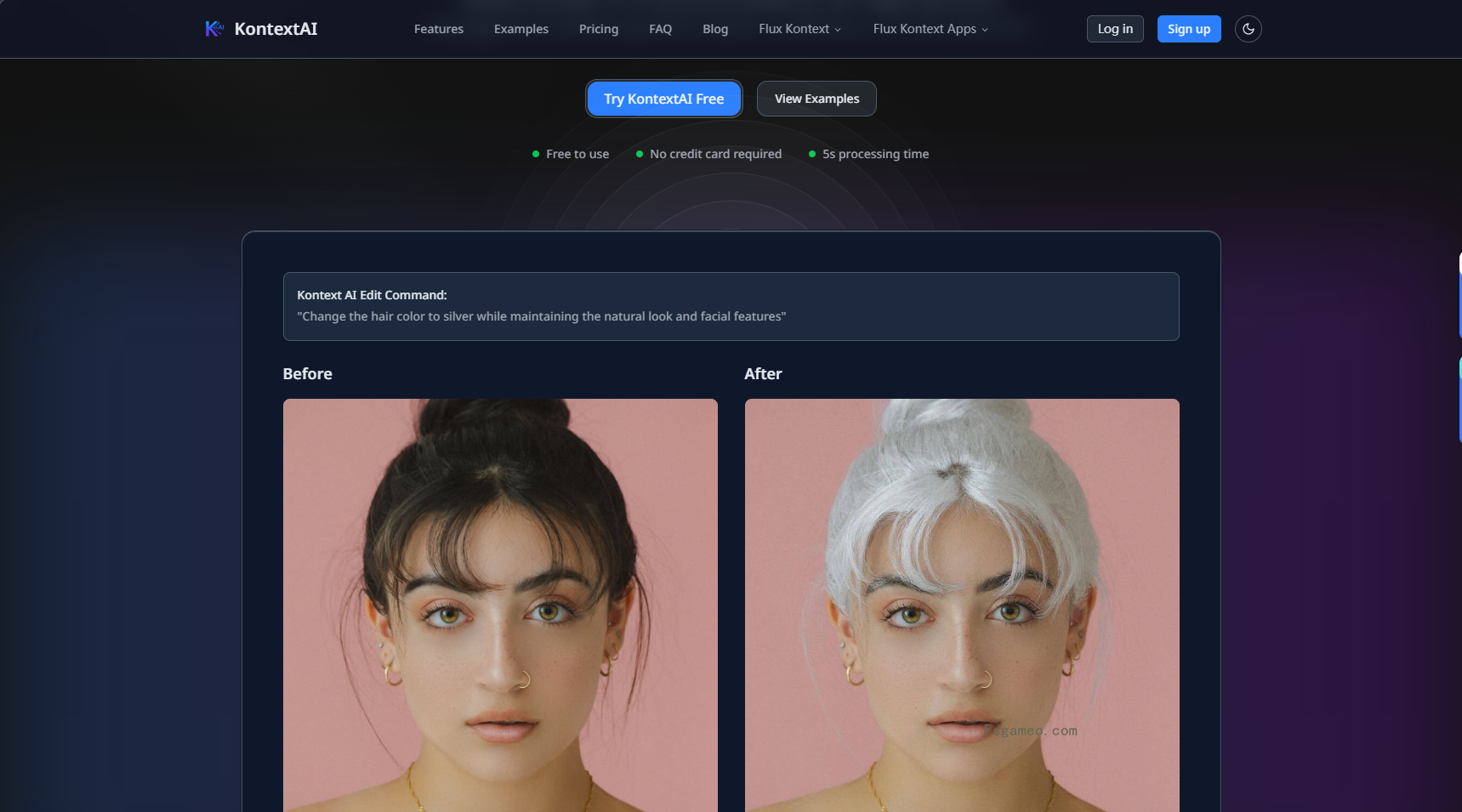The image size is (1462, 812).
Task: Click the Log in button
Action: [1115, 29]
